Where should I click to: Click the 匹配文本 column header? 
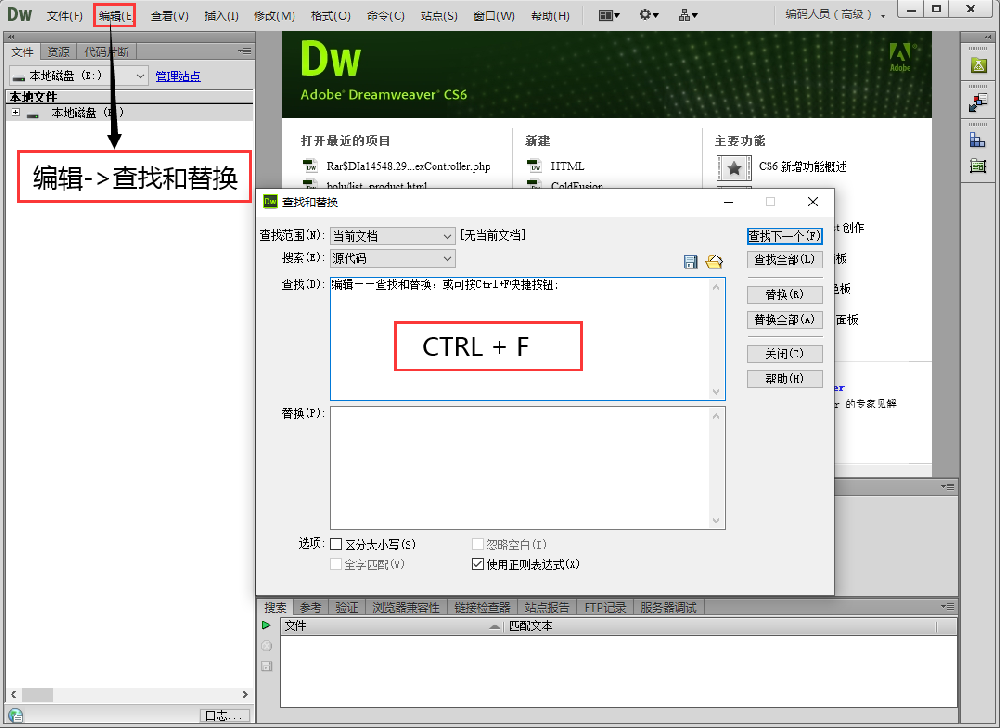pyautogui.click(x=531, y=626)
